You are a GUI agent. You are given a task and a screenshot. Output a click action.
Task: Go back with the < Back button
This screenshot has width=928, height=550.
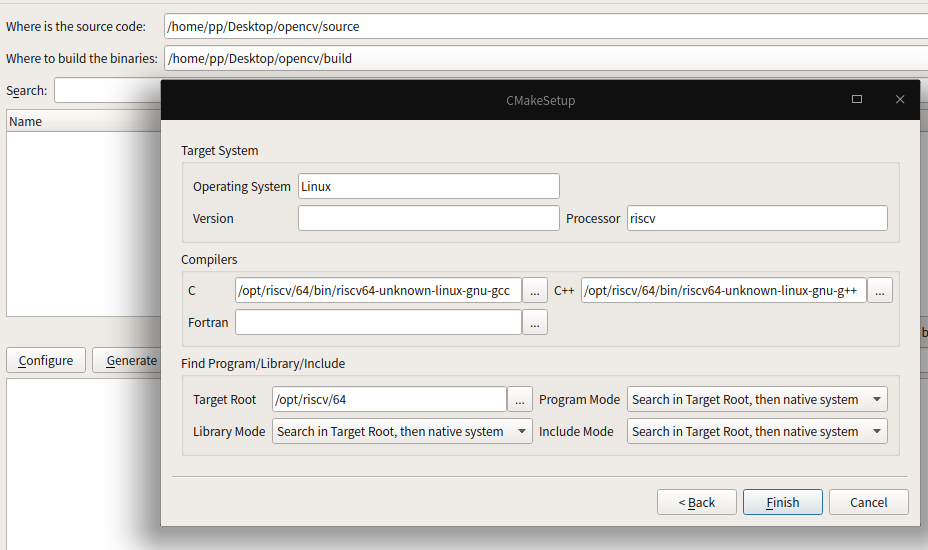pyautogui.click(x=697, y=502)
